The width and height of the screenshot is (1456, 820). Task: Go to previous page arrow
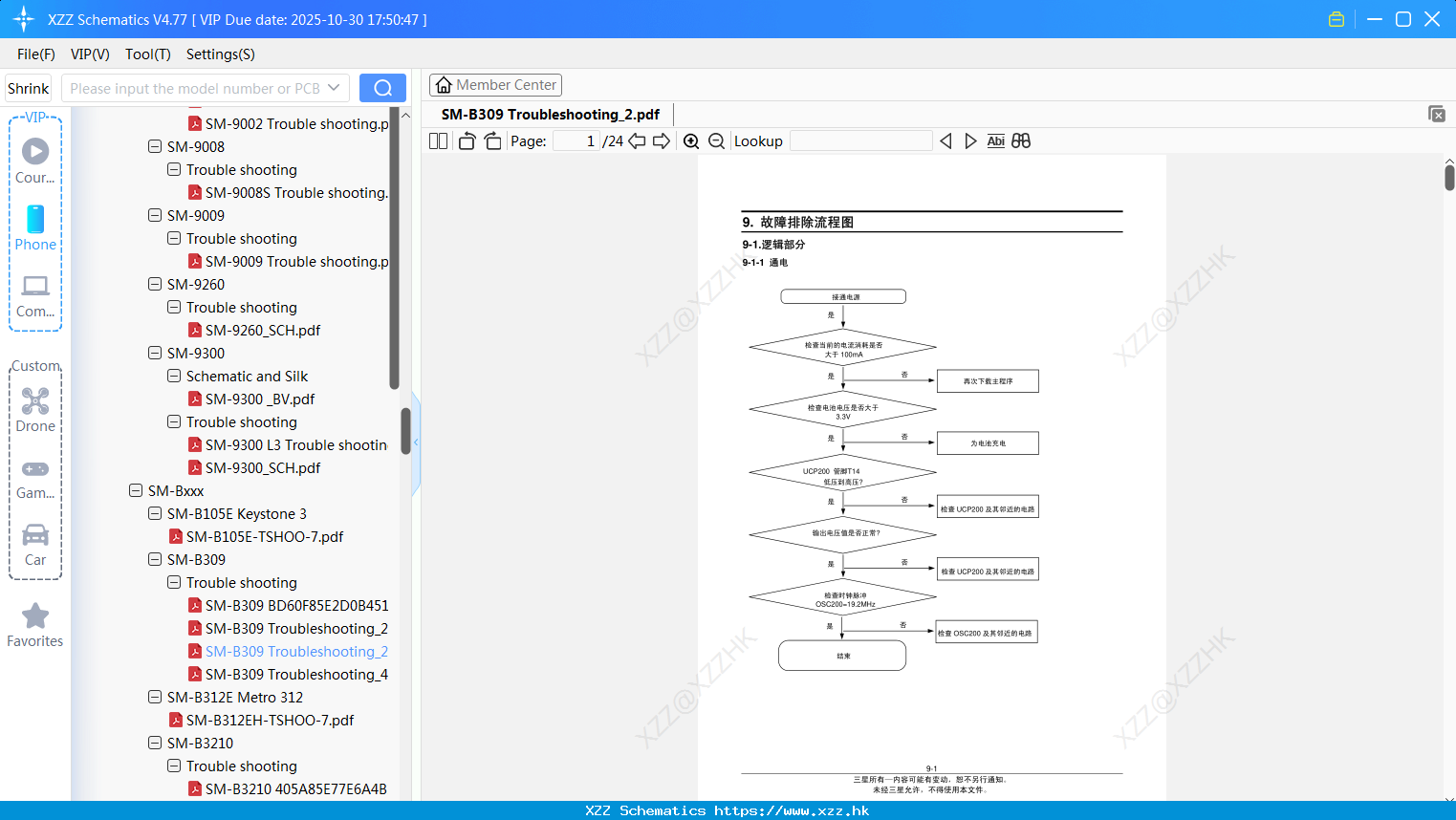click(x=637, y=141)
